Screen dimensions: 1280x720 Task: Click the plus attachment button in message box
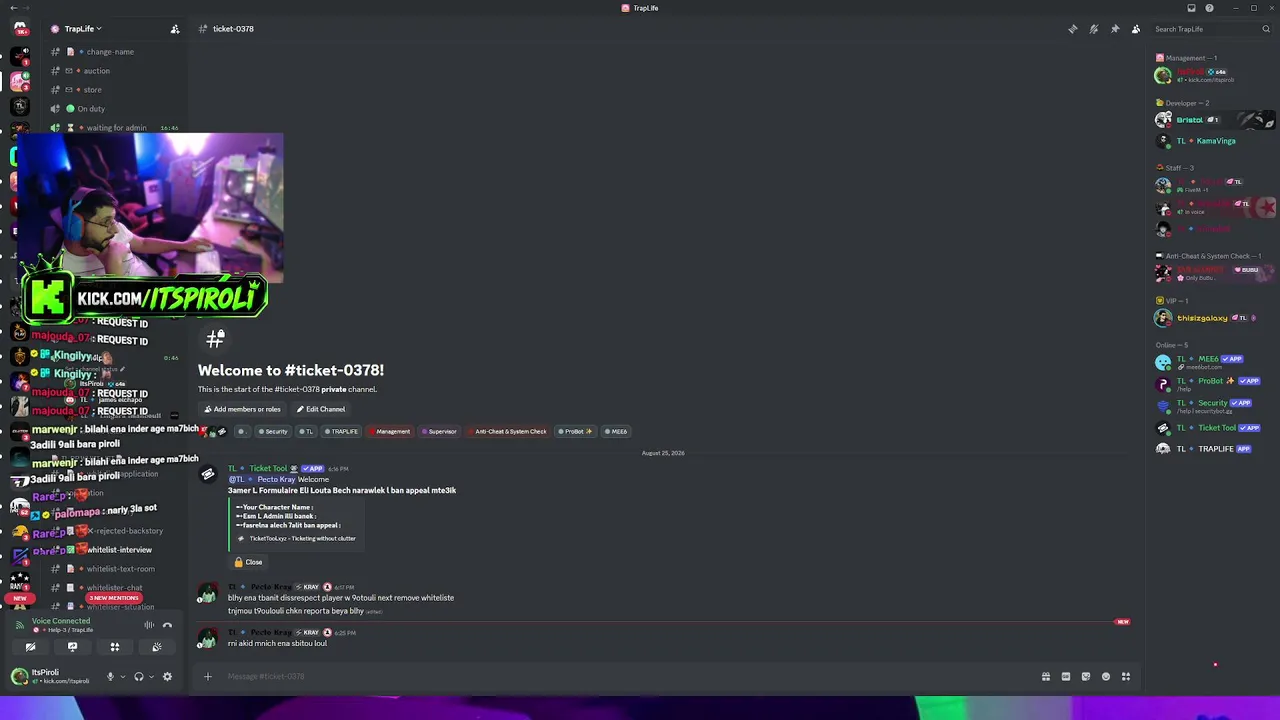tap(208, 677)
